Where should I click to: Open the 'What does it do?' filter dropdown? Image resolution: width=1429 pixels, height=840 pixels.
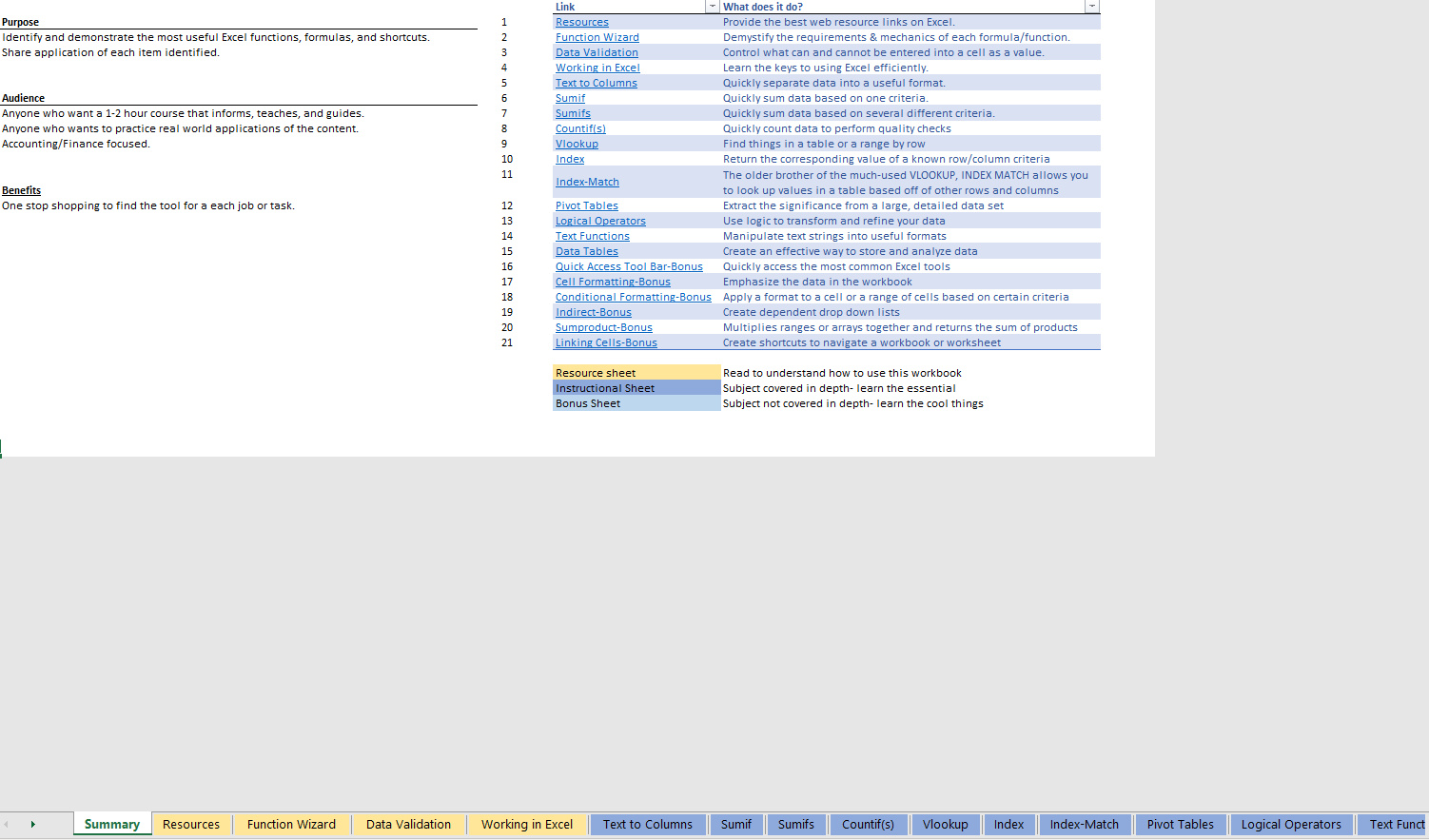tap(1092, 7)
